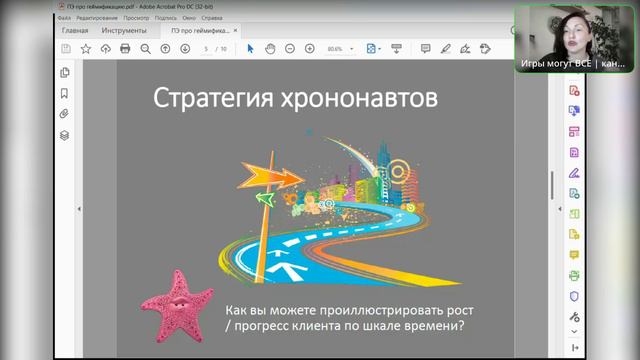Go to next page arrow
Image resolution: width=640 pixels, height=360 pixels.
click(185, 49)
